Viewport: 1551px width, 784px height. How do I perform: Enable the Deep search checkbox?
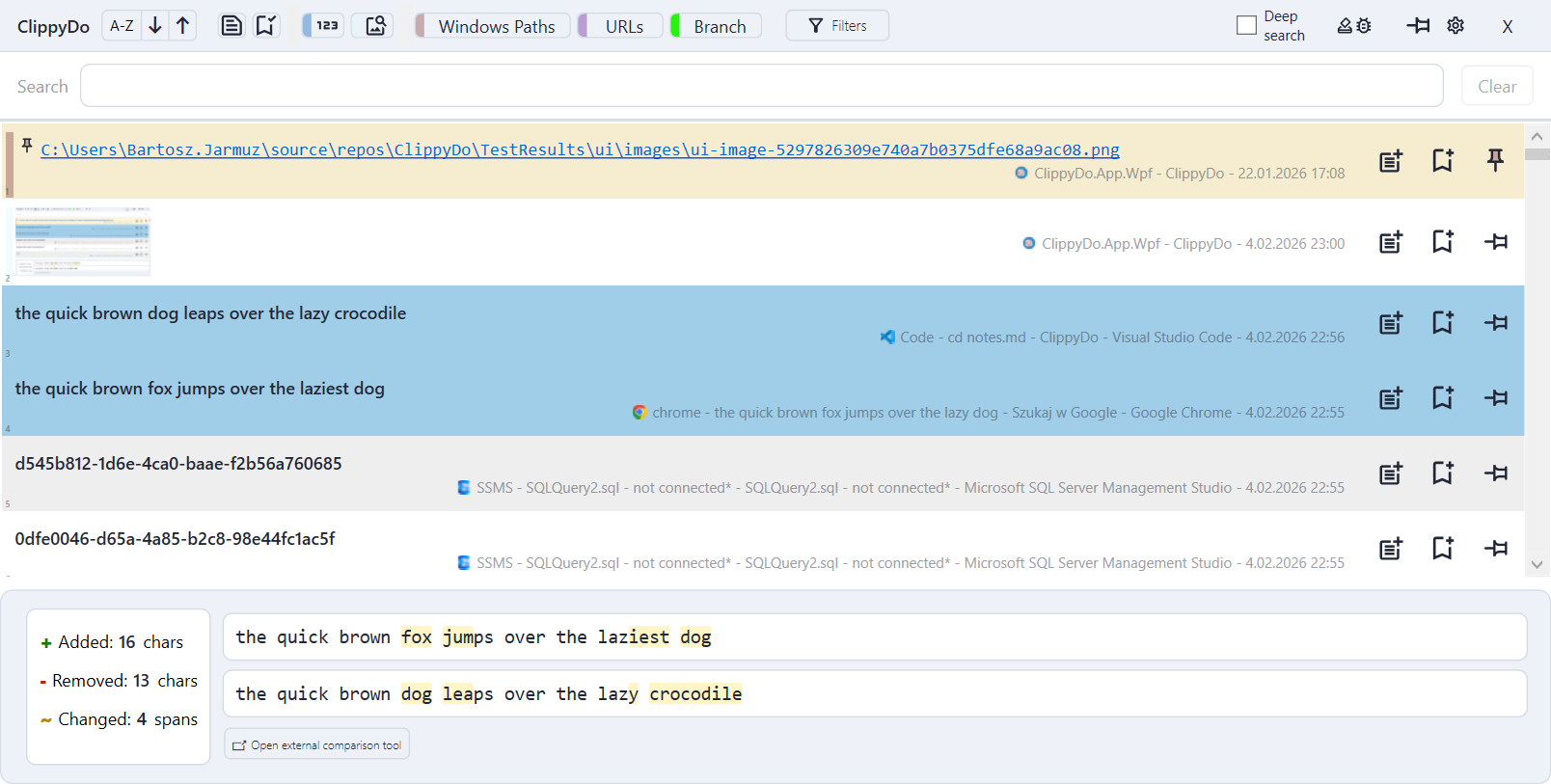1246,26
